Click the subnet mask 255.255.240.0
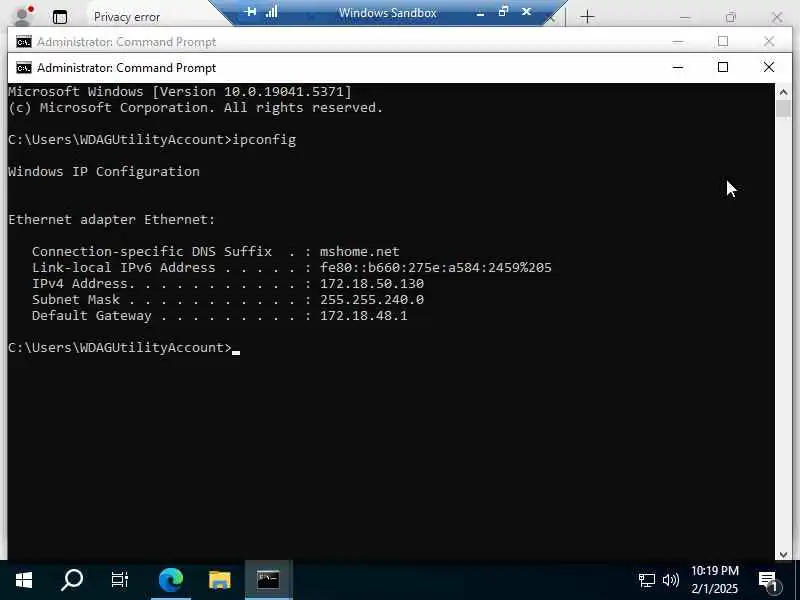 pos(371,299)
